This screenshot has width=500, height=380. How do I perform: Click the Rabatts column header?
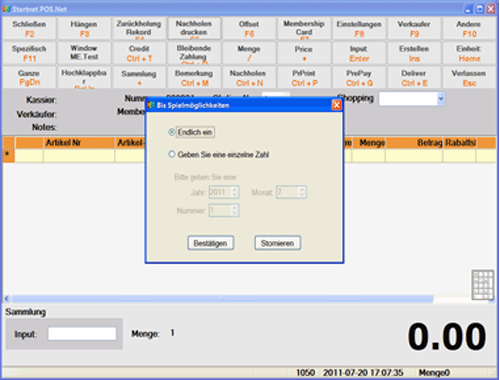point(460,143)
